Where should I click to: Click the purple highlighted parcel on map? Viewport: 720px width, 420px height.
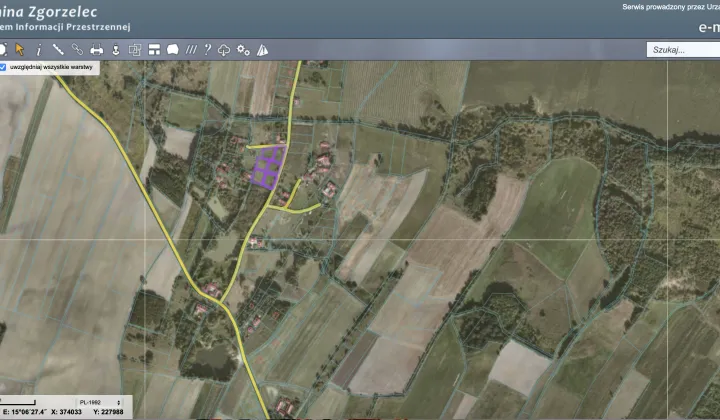point(268,168)
